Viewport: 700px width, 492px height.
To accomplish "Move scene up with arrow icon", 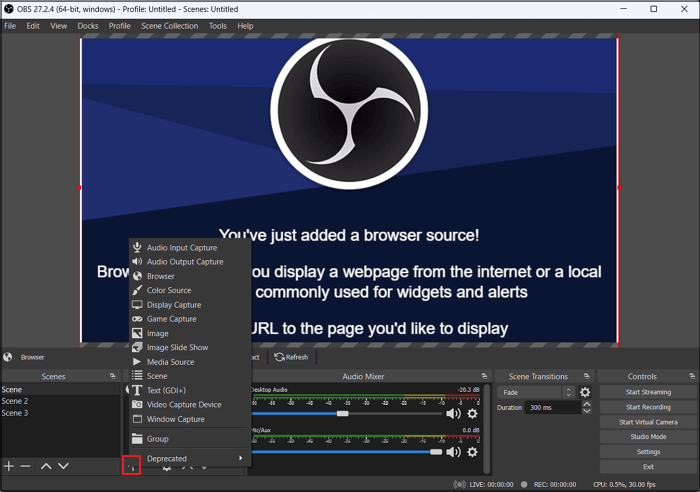I will coord(46,466).
